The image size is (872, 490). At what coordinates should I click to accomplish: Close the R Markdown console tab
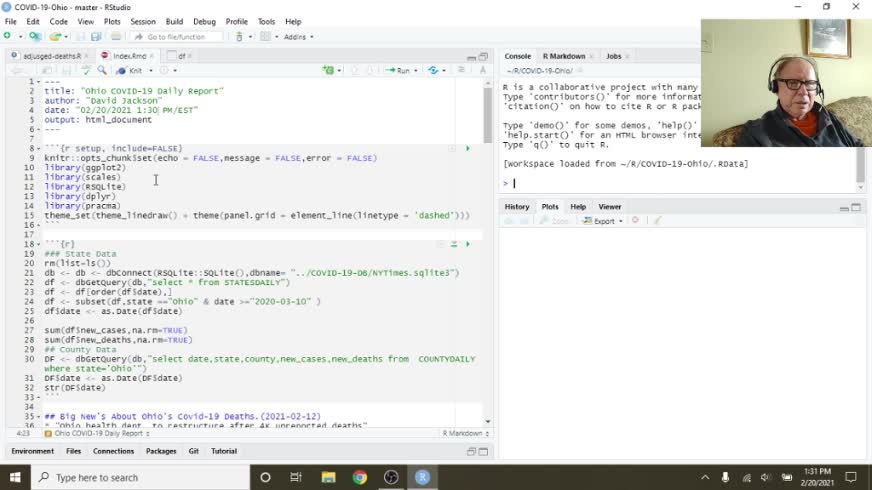(591, 56)
